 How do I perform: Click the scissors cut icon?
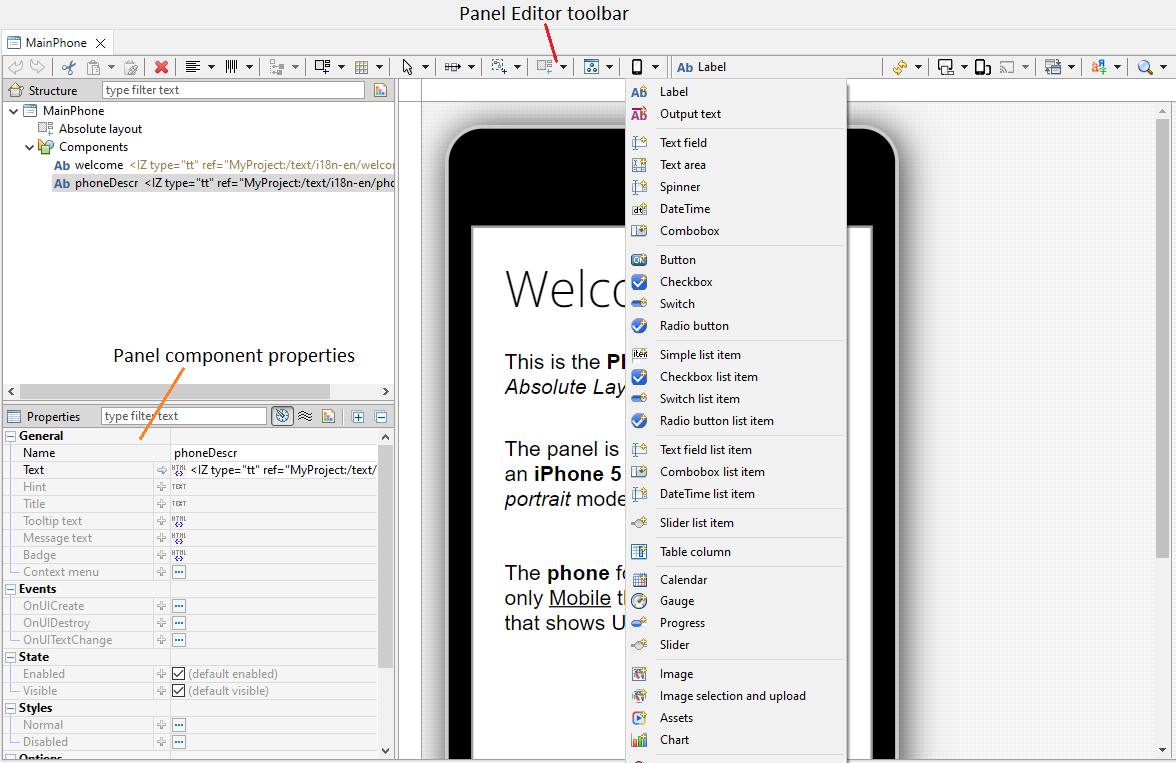pyautogui.click(x=68, y=67)
